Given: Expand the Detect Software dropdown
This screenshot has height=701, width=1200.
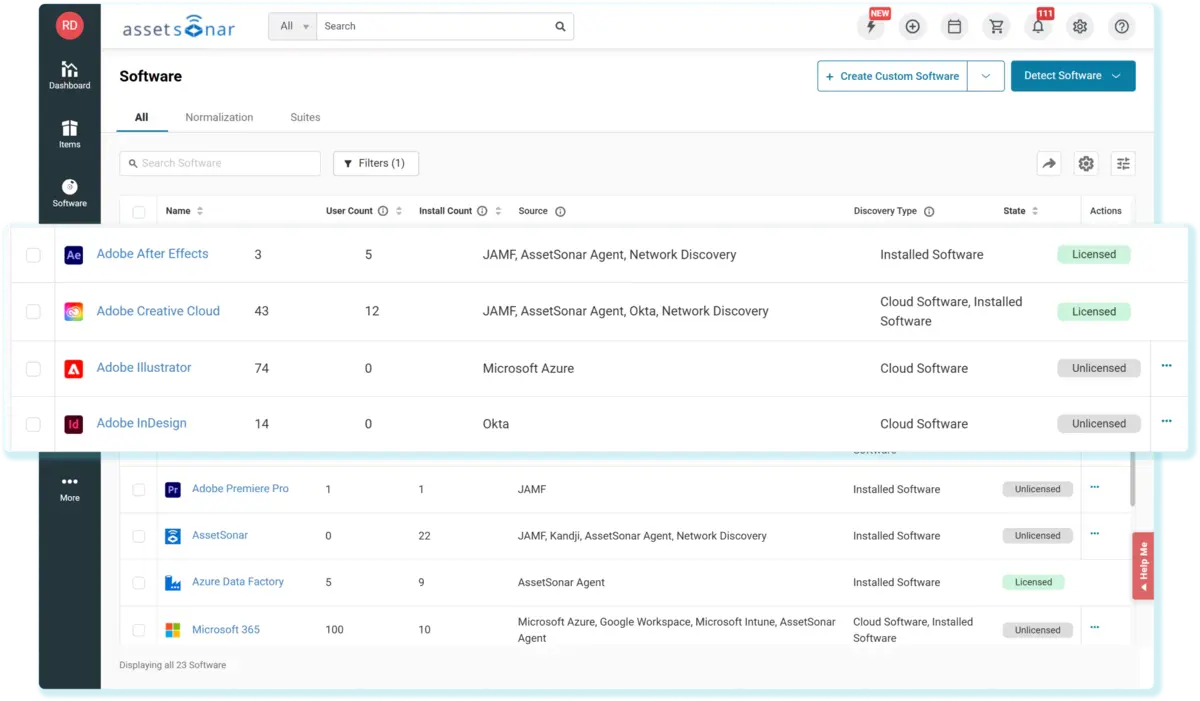Looking at the screenshot, I should coord(1073,76).
